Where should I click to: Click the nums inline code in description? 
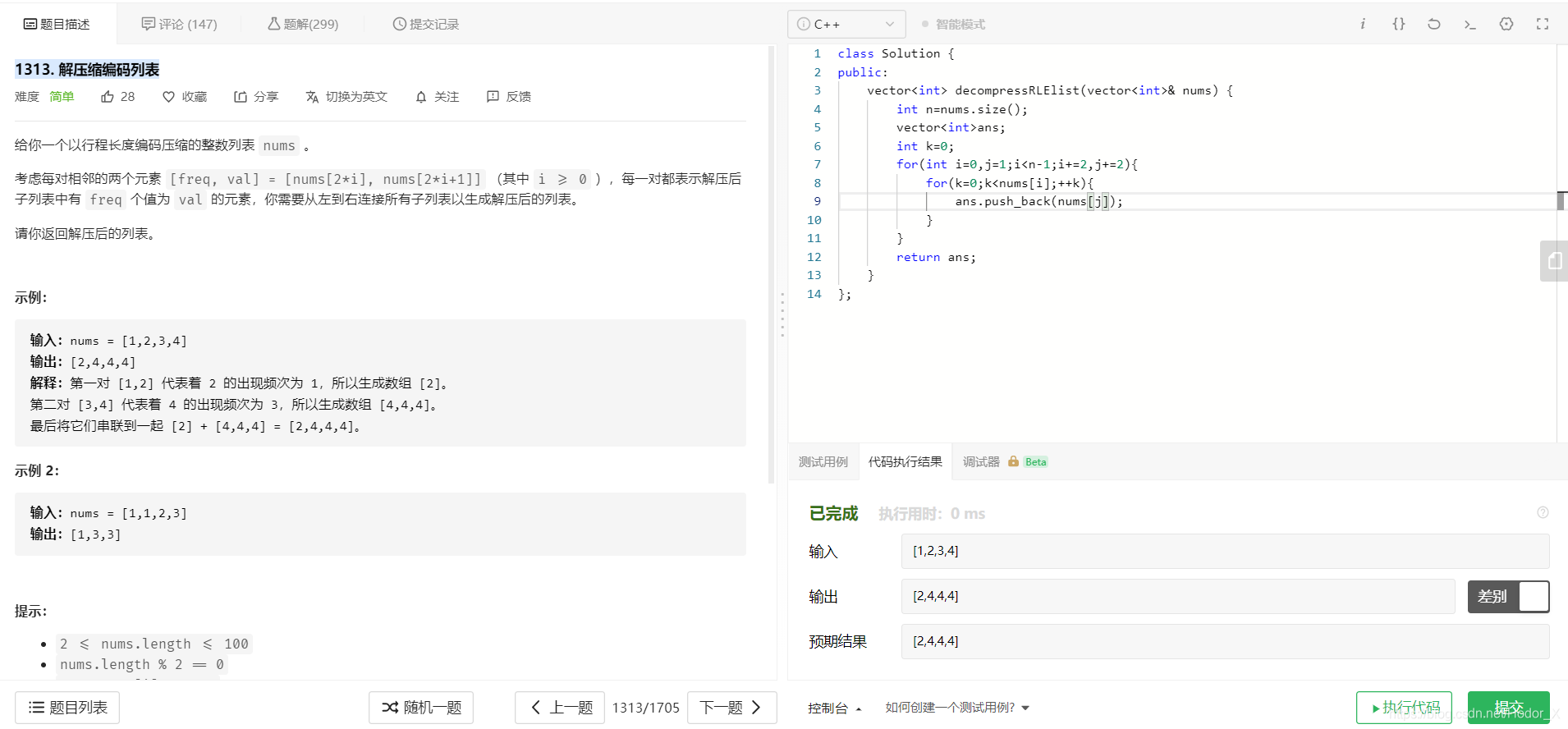[279, 145]
